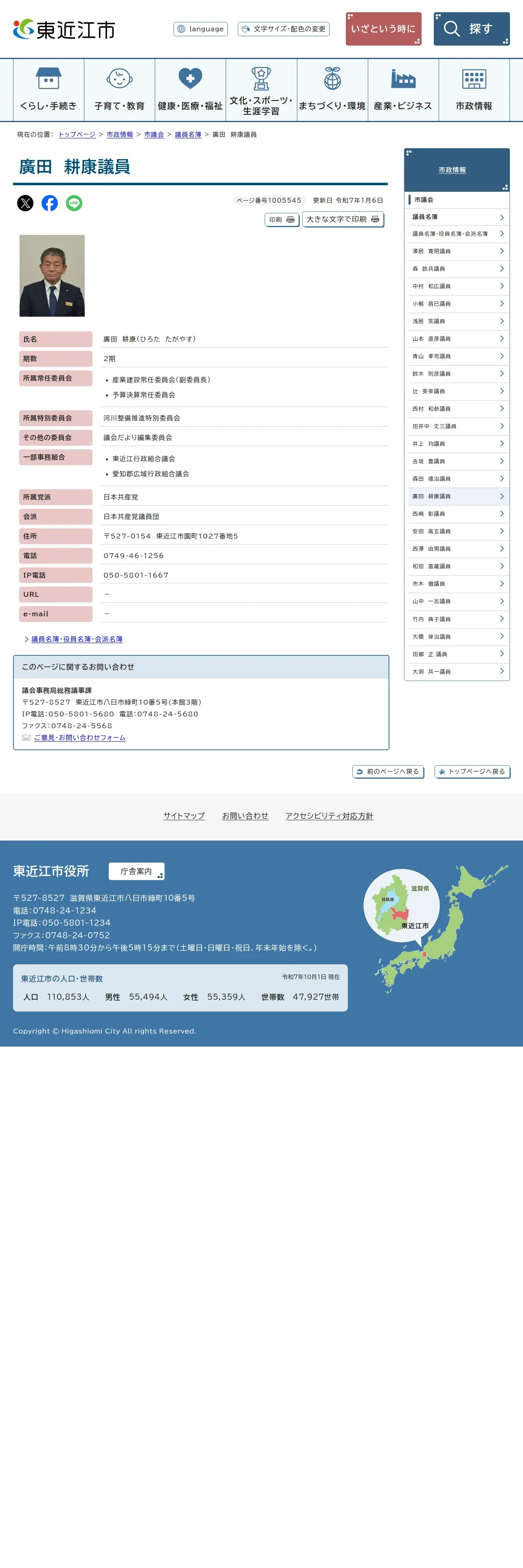Viewport: 523px width, 1568px height.
Task: Share this page on Facebook
Action: [49, 203]
